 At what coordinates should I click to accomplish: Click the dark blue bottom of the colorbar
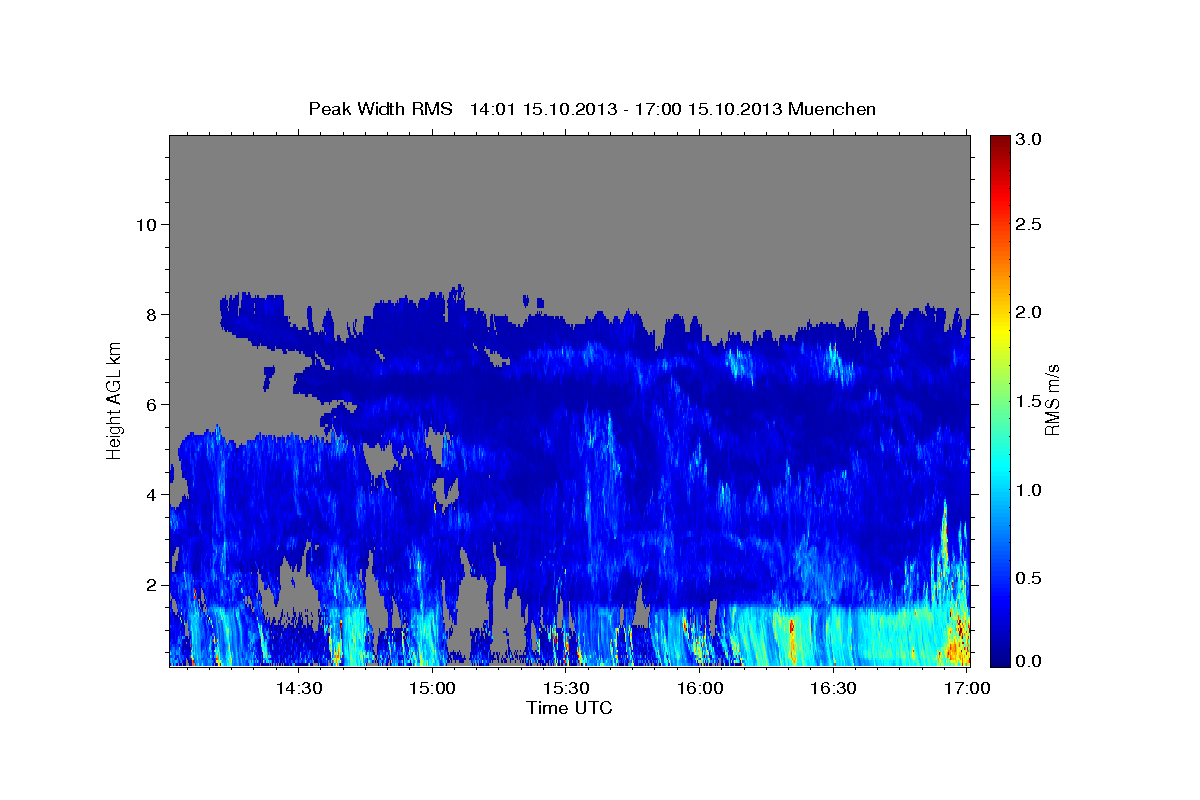click(999, 658)
